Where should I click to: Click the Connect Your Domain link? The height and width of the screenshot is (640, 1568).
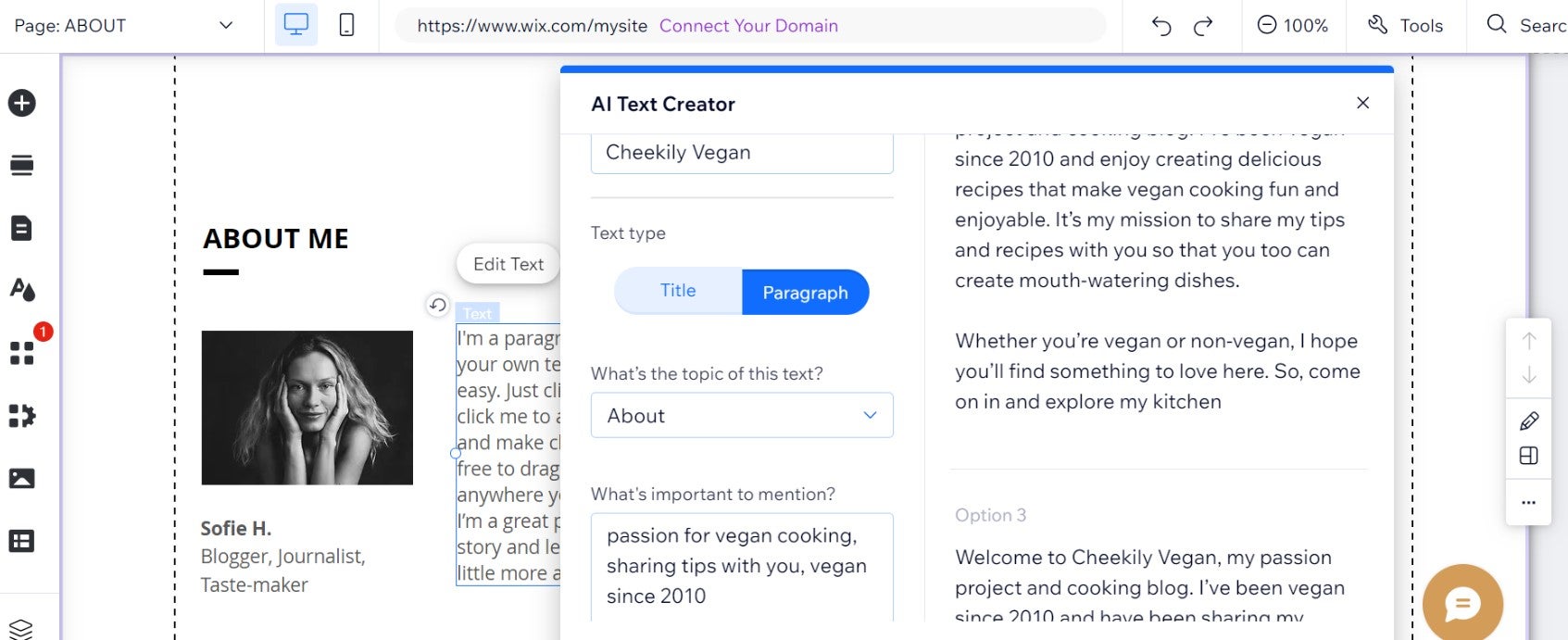coord(748,26)
